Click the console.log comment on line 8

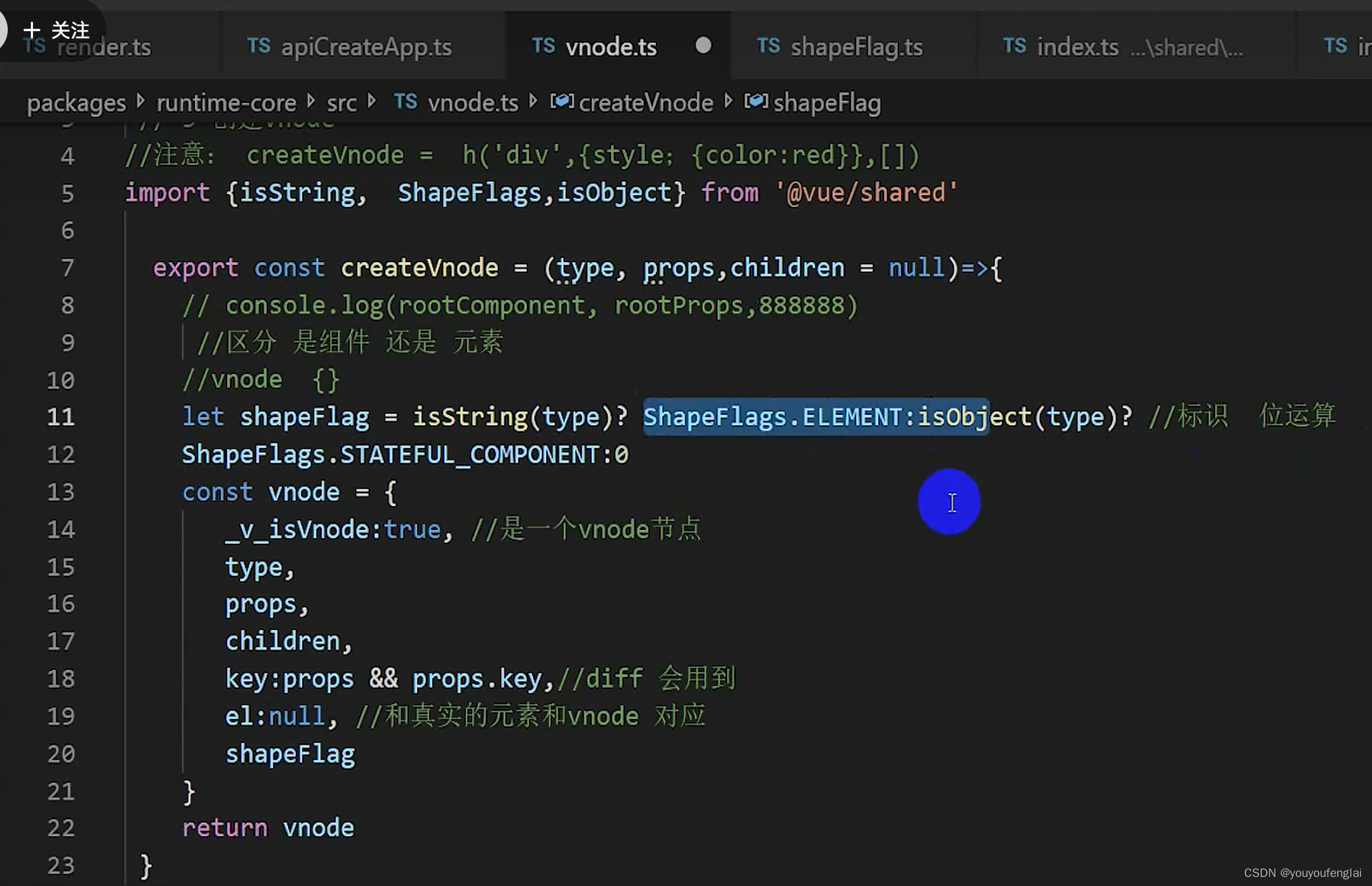[x=520, y=305]
